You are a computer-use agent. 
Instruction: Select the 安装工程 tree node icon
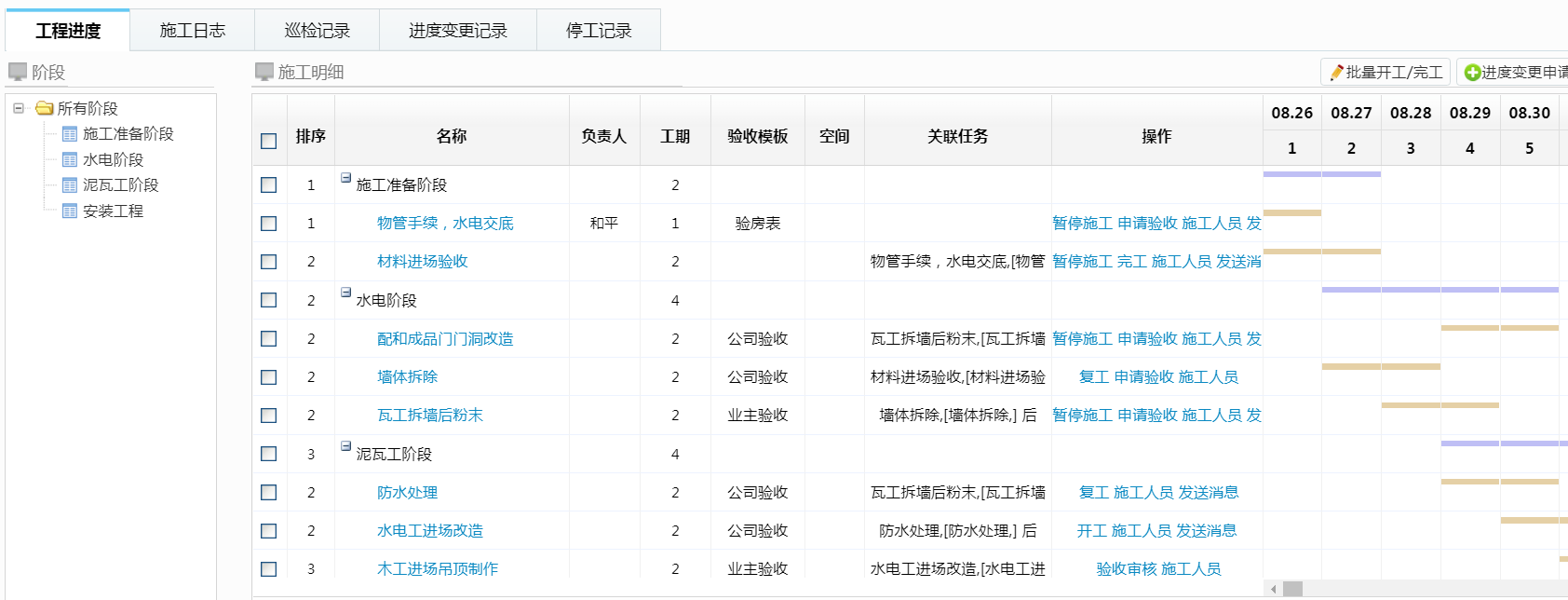click(x=70, y=211)
